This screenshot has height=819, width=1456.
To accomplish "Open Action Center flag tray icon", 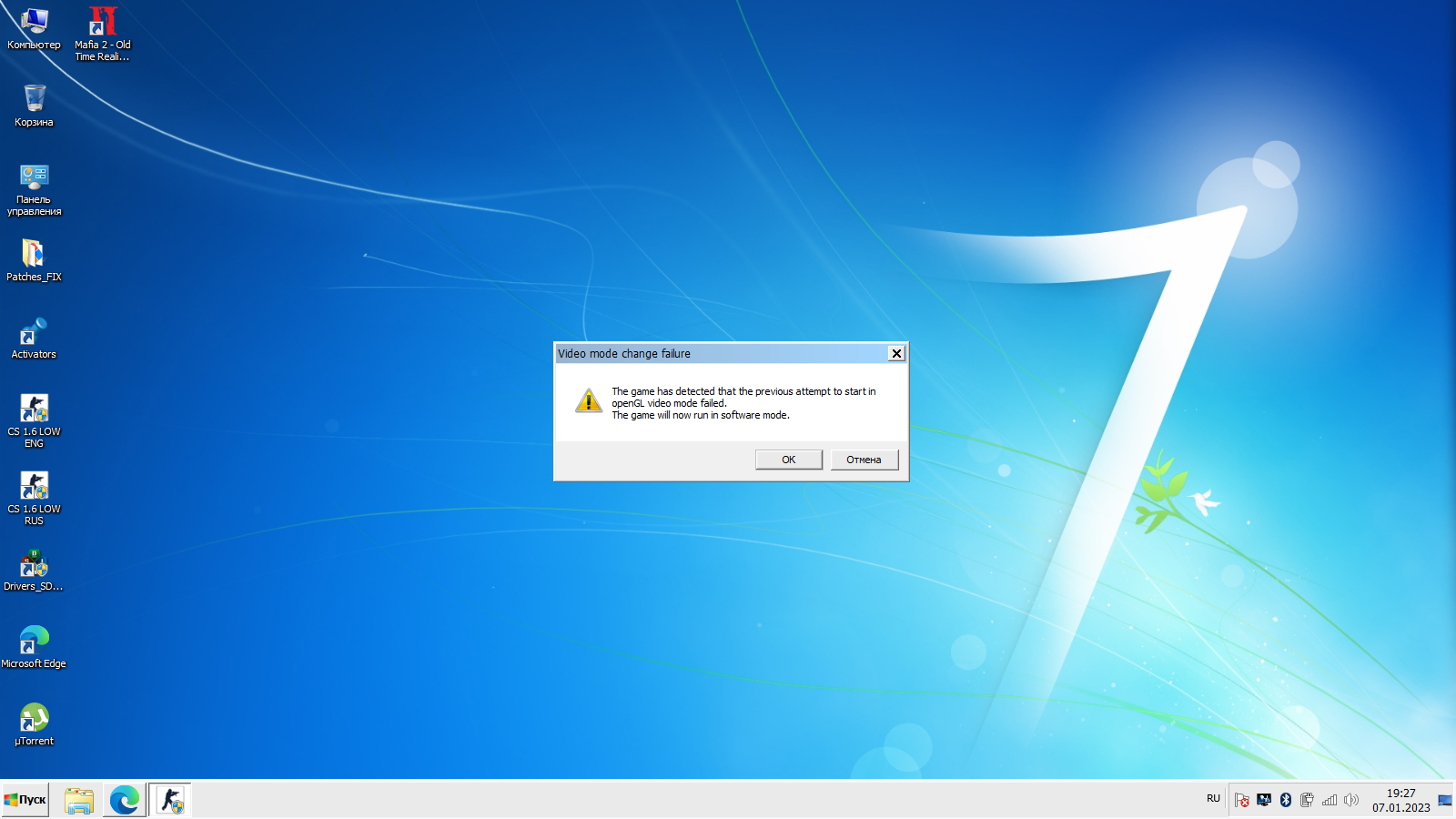I will point(1242,800).
